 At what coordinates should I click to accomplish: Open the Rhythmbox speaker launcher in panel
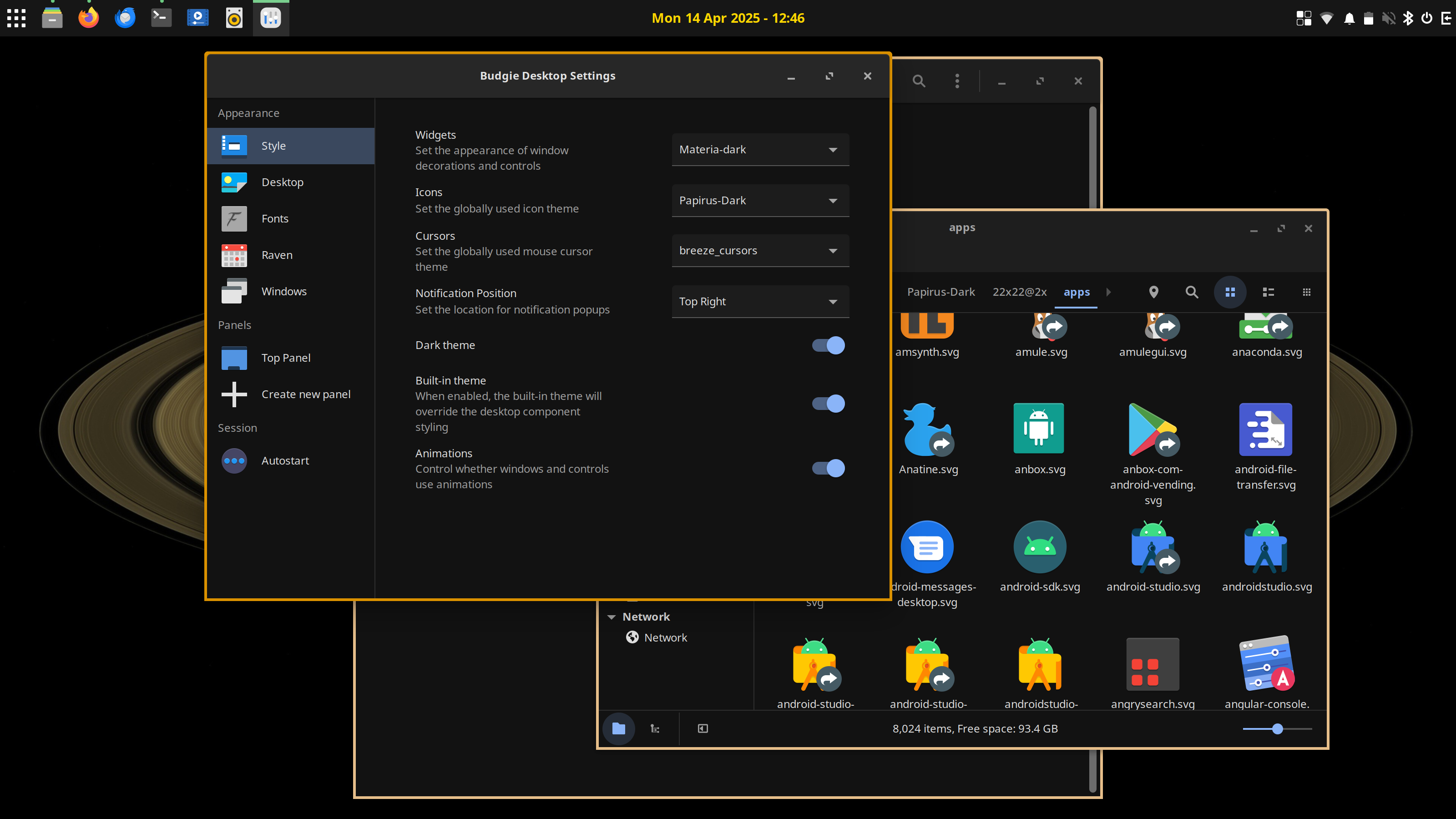click(x=234, y=18)
